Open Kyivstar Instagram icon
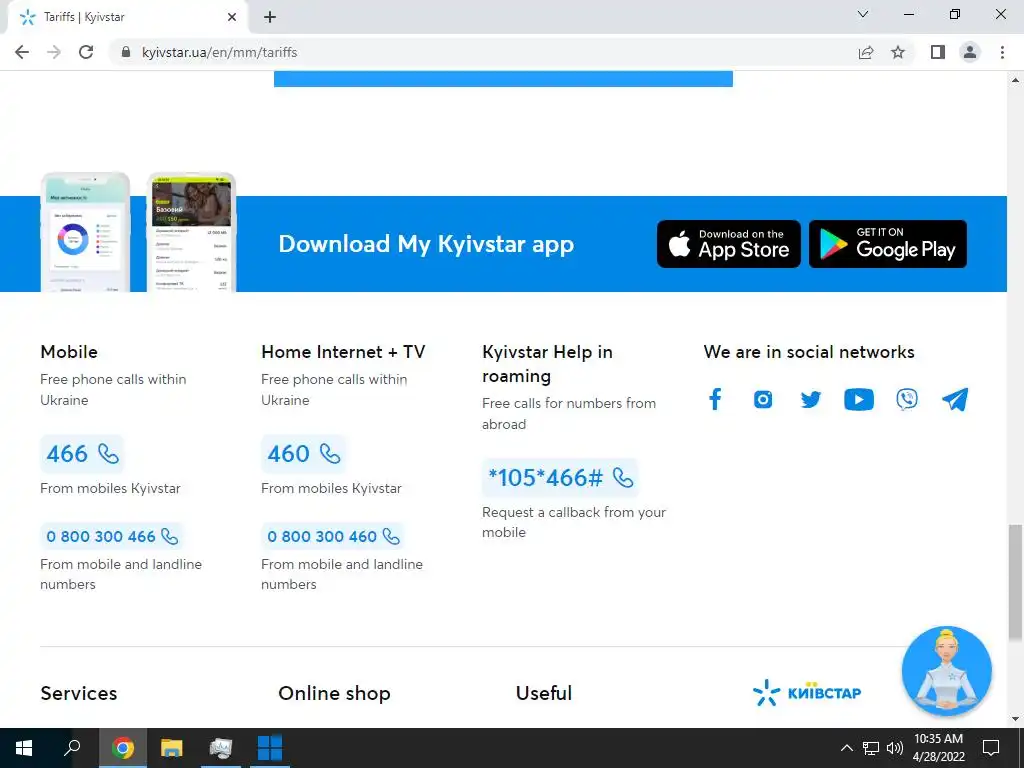This screenshot has height=768, width=1024. tap(763, 399)
